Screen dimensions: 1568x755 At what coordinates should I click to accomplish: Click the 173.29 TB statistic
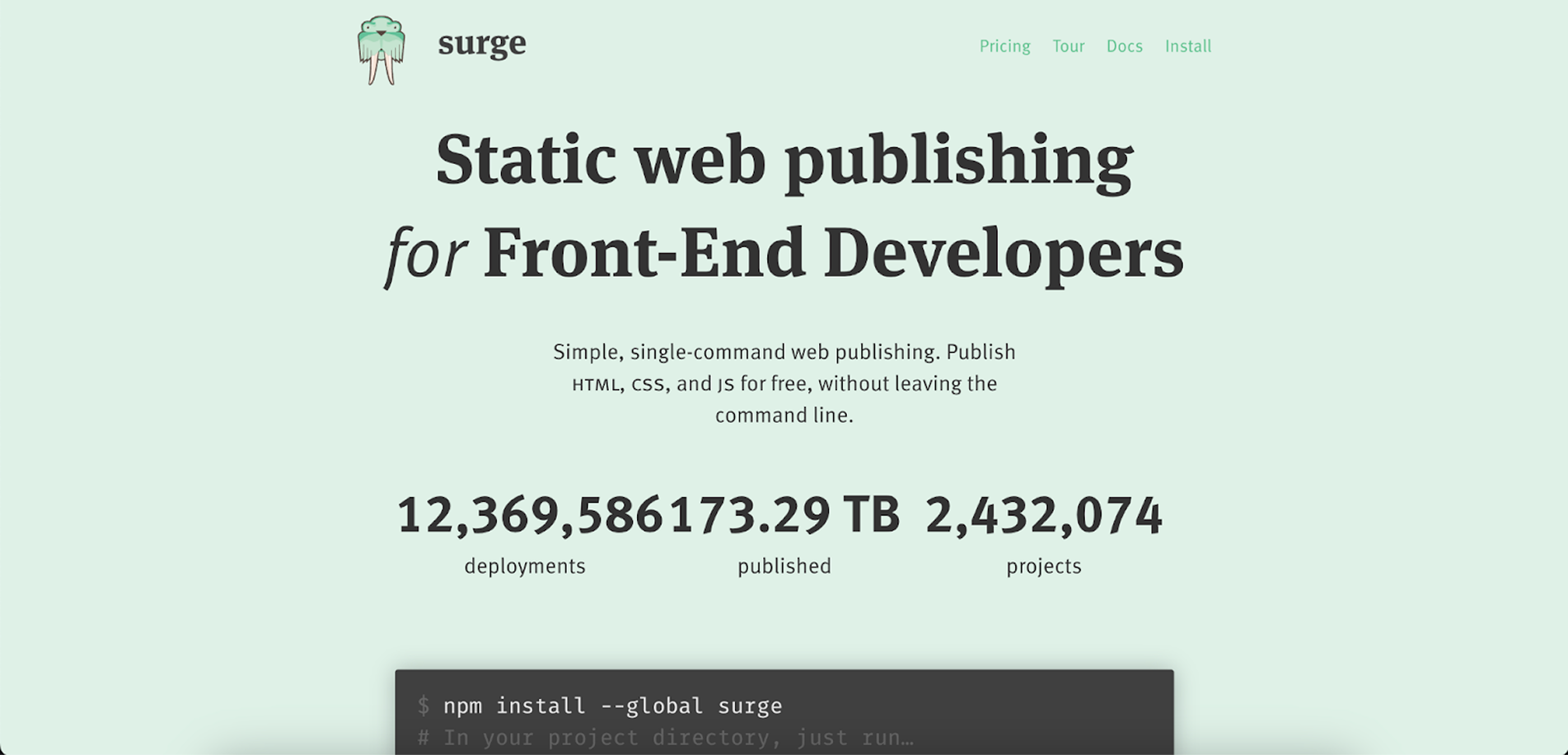pos(784,515)
